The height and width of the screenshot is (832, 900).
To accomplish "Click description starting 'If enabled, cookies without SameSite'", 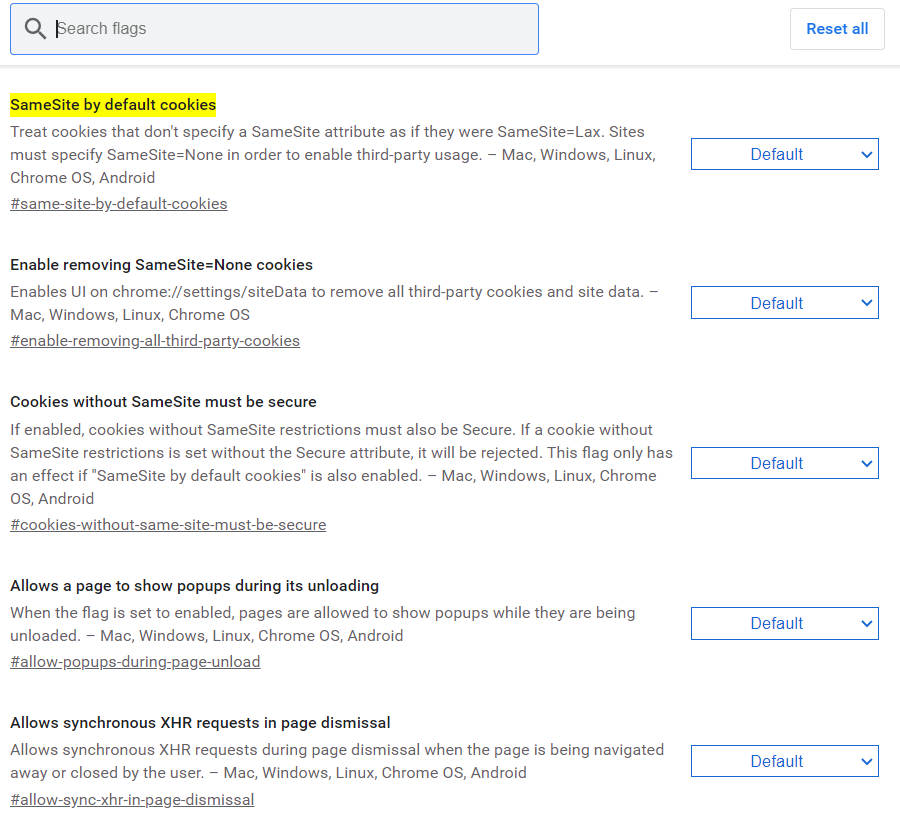I will coord(342,464).
